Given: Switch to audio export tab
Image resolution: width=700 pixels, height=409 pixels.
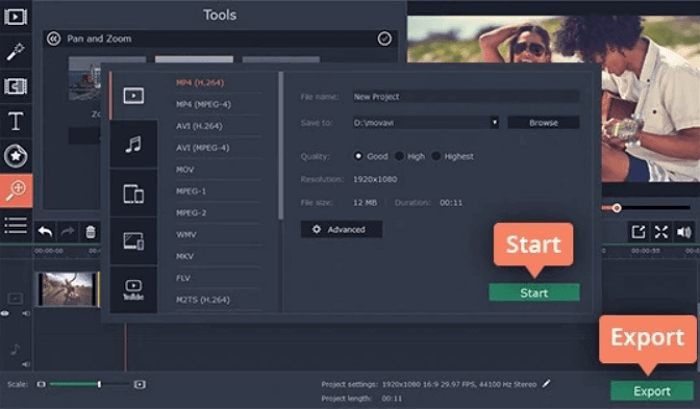Looking at the screenshot, I should coord(133,145).
